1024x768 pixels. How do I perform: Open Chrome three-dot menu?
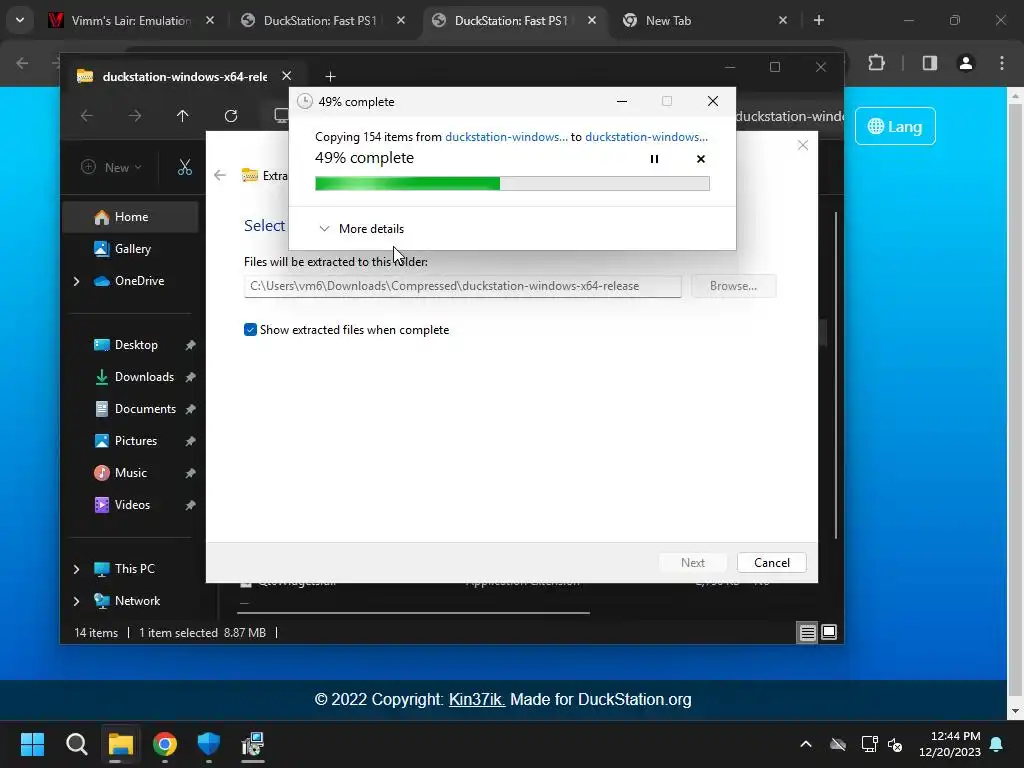pos(1002,63)
